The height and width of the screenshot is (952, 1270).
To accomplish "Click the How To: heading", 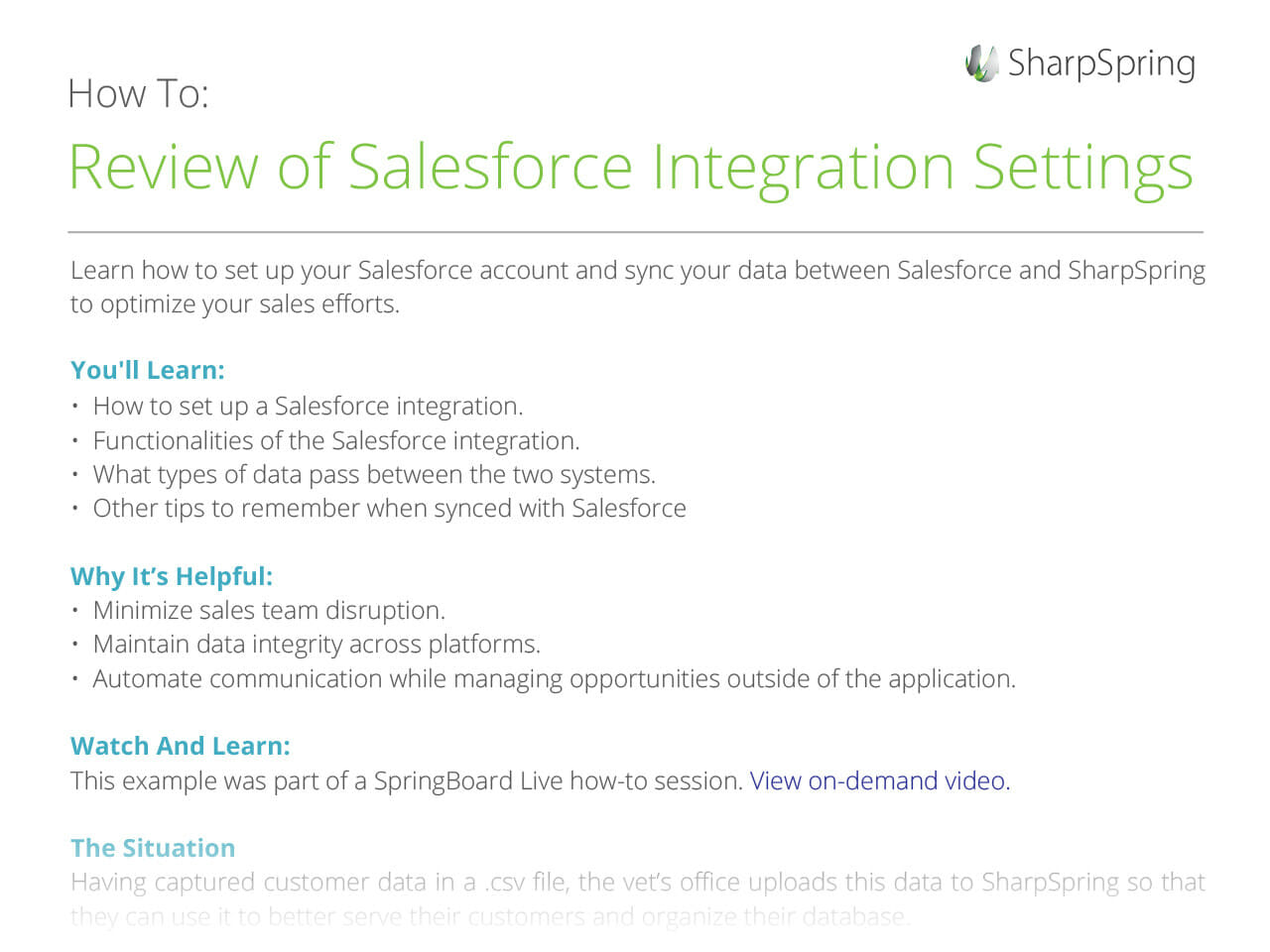I will point(139,94).
